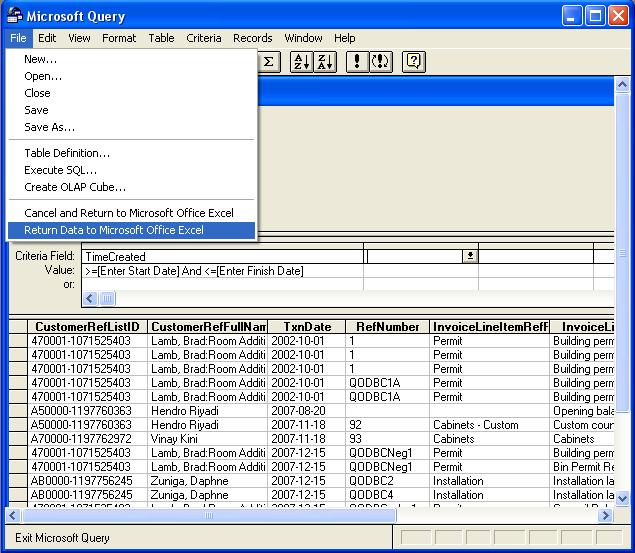The height and width of the screenshot is (553, 635).
Task: Click the A70000-1197762972 ID cell
Action: tap(87, 439)
